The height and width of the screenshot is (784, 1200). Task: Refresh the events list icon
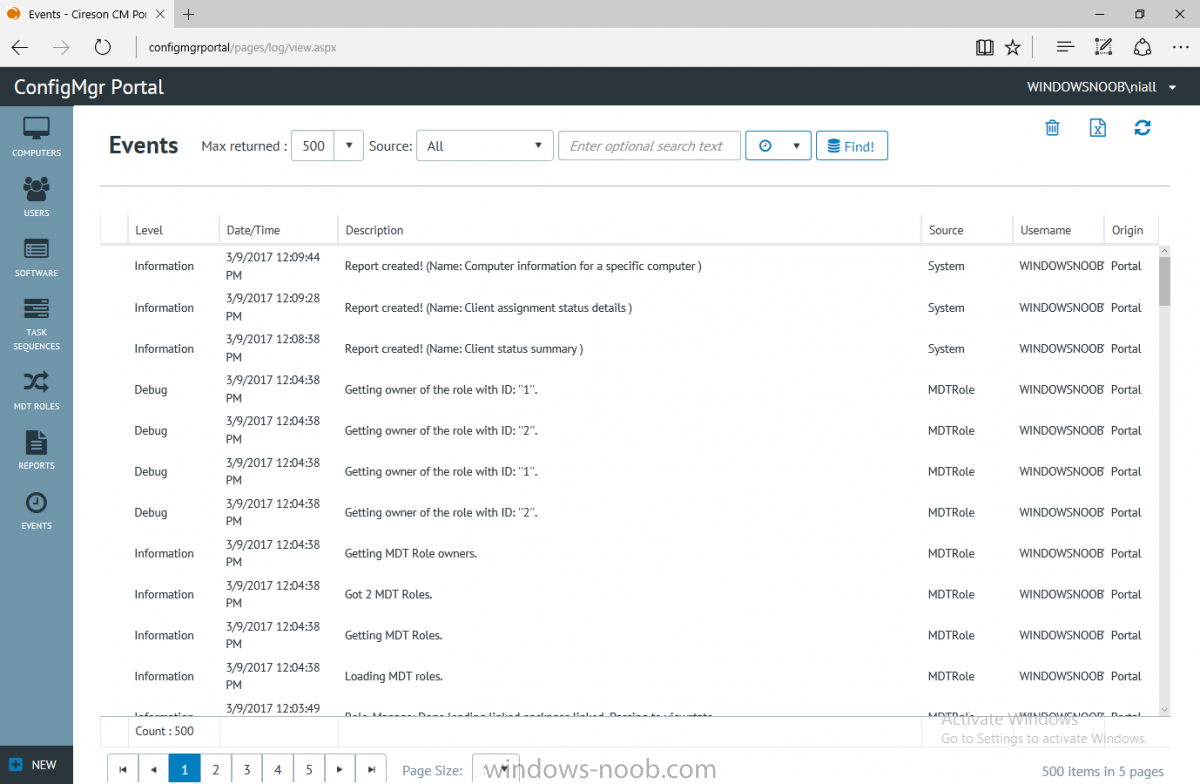(1142, 127)
